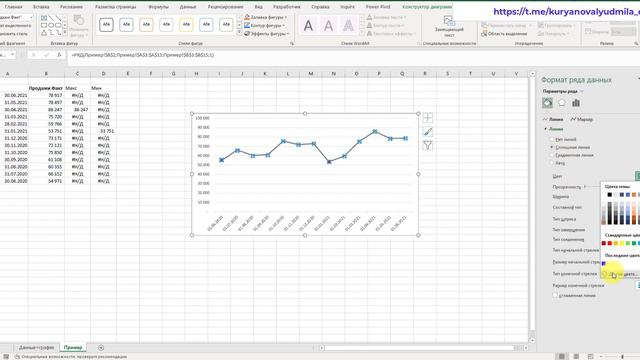
Task: Insert the triangle shape from shapes gallery
Action: (x=44, y=33)
